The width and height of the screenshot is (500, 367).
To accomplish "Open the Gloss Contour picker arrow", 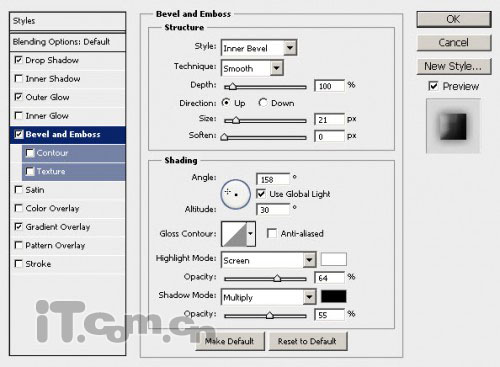I will point(251,234).
